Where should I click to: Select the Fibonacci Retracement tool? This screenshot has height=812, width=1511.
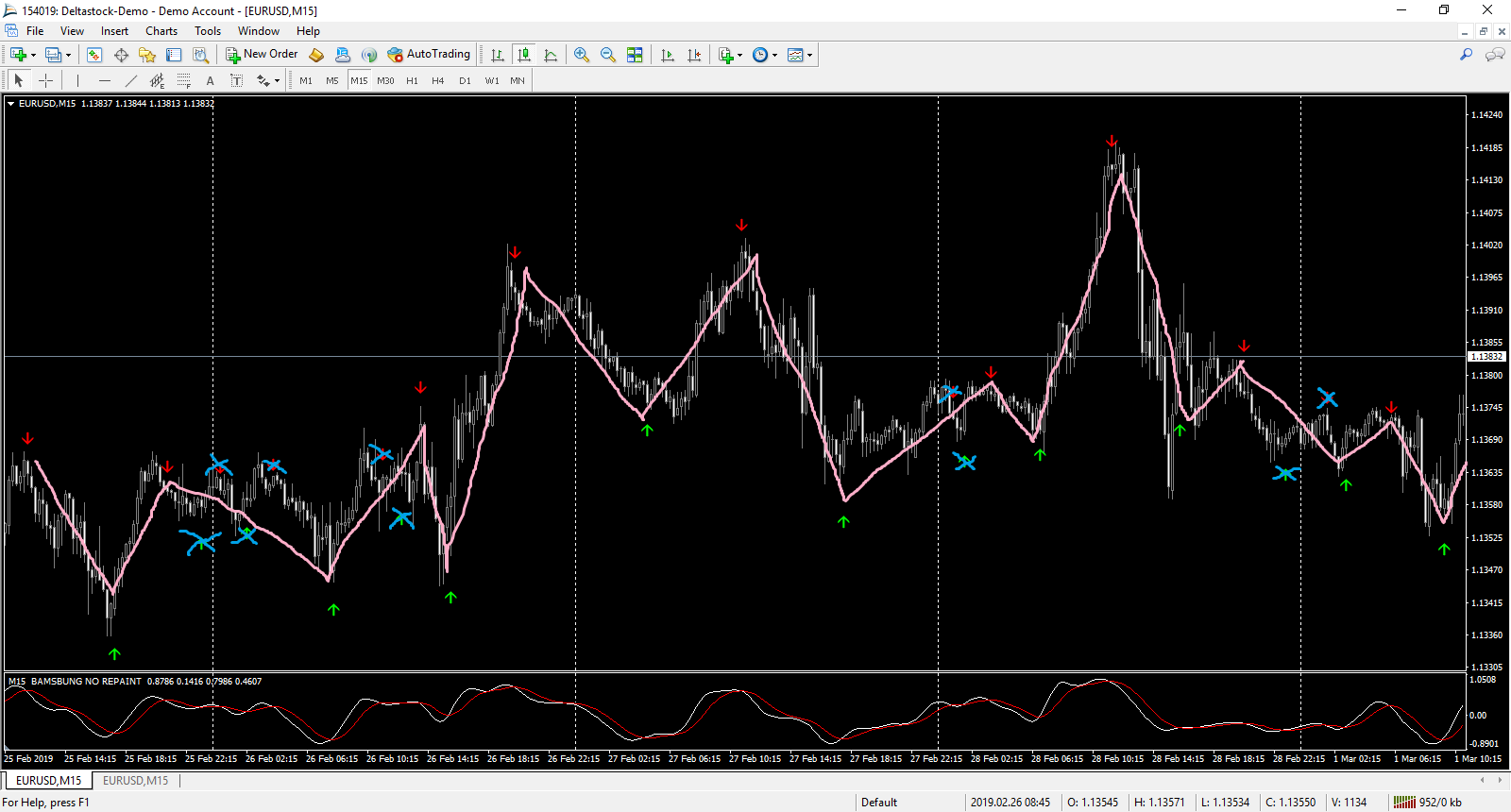coord(184,80)
